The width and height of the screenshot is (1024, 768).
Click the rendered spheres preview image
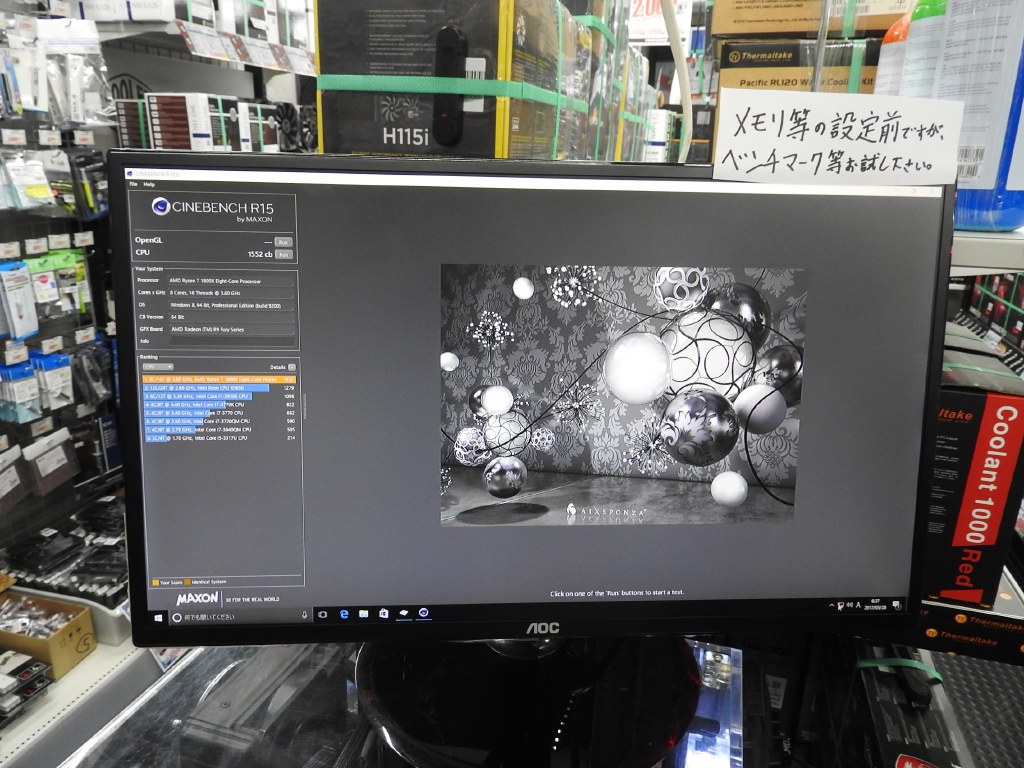[x=623, y=395]
